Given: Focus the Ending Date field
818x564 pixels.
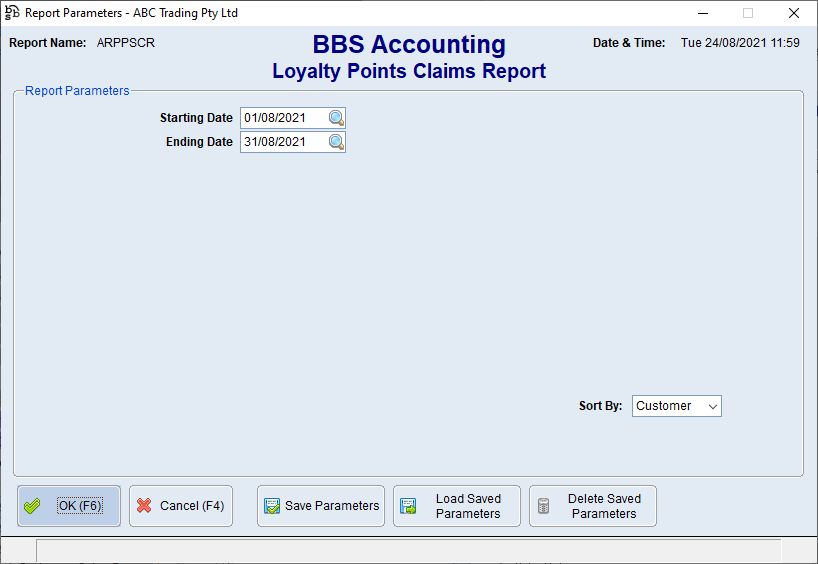Looking at the screenshot, I should 283,142.
